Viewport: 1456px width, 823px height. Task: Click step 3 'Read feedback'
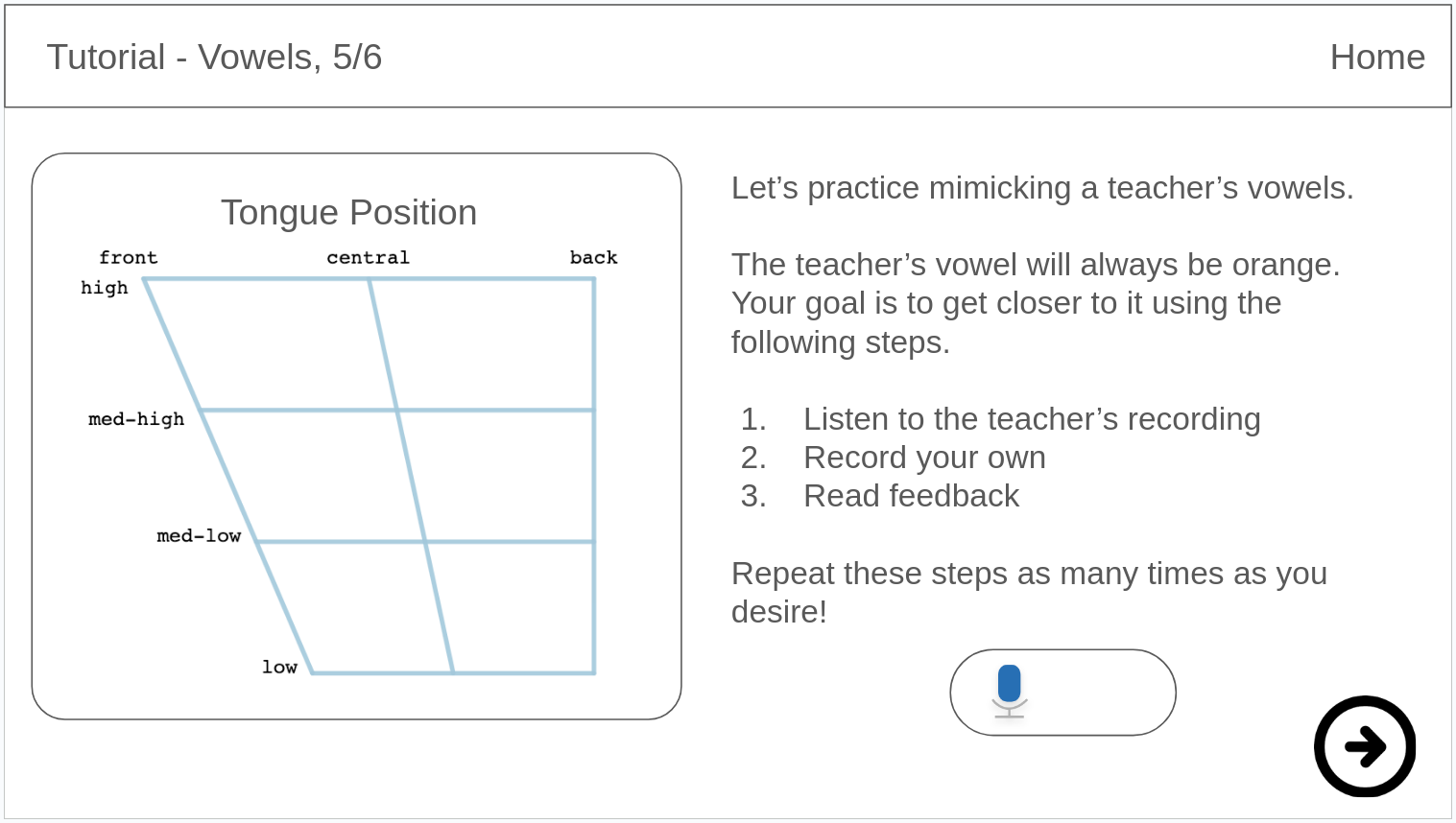[910, 496]
